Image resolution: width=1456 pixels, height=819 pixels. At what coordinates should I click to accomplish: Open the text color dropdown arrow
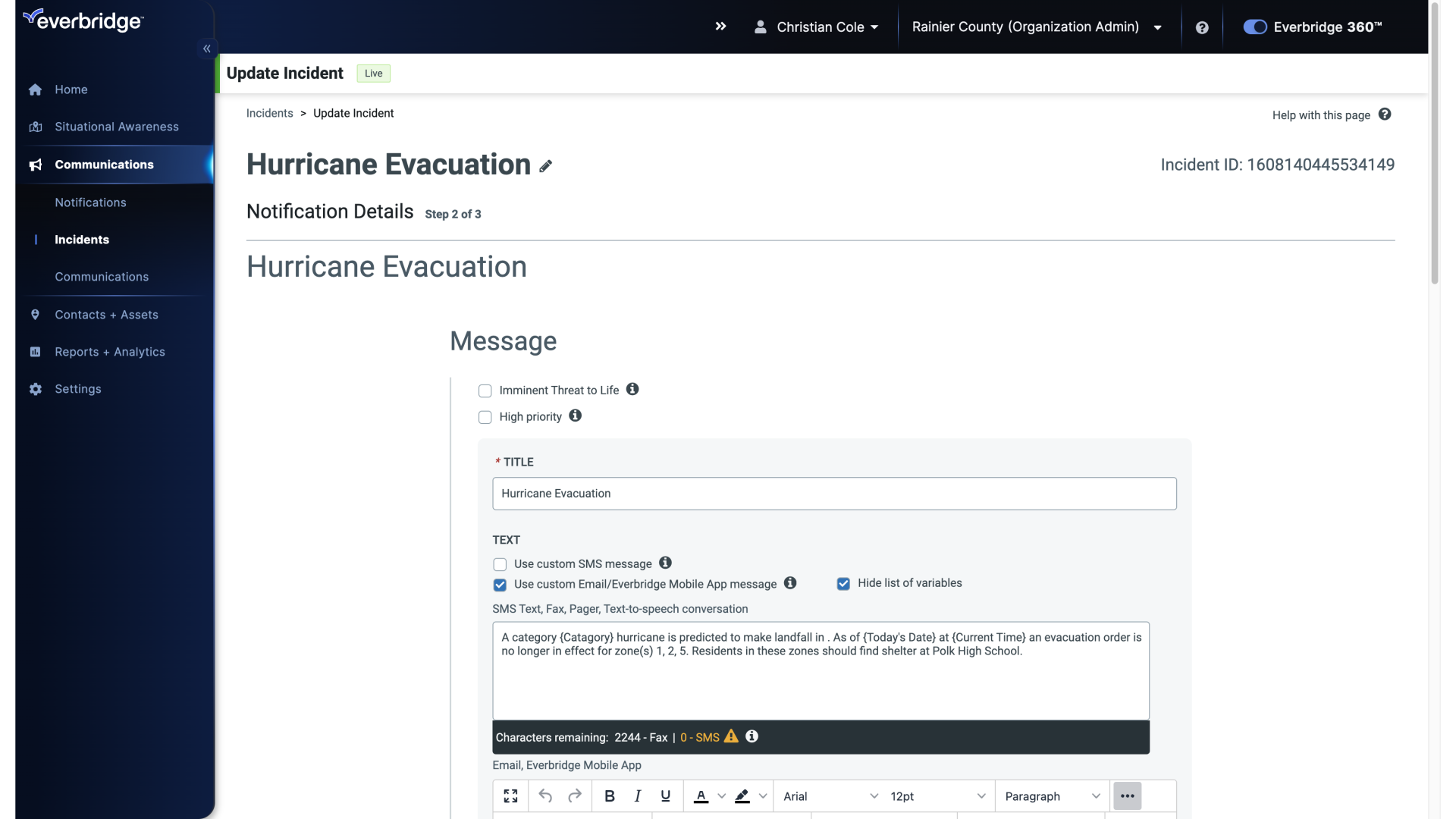722,795
